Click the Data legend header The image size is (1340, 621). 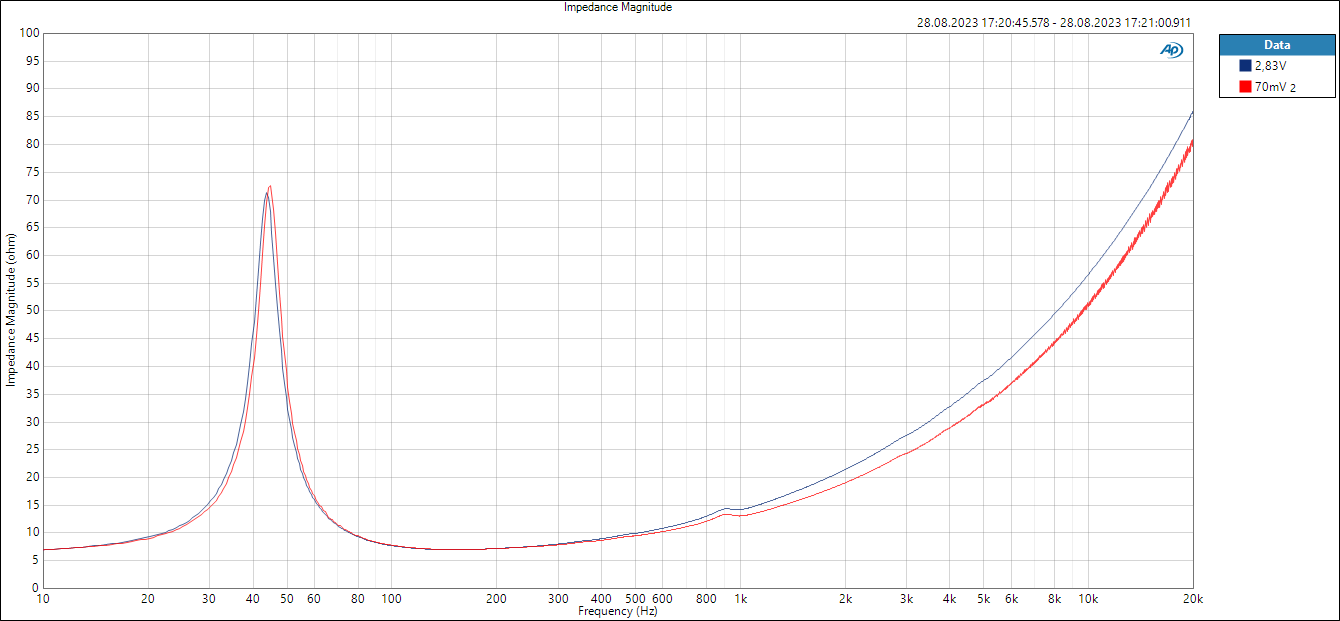pos(1277,44)
